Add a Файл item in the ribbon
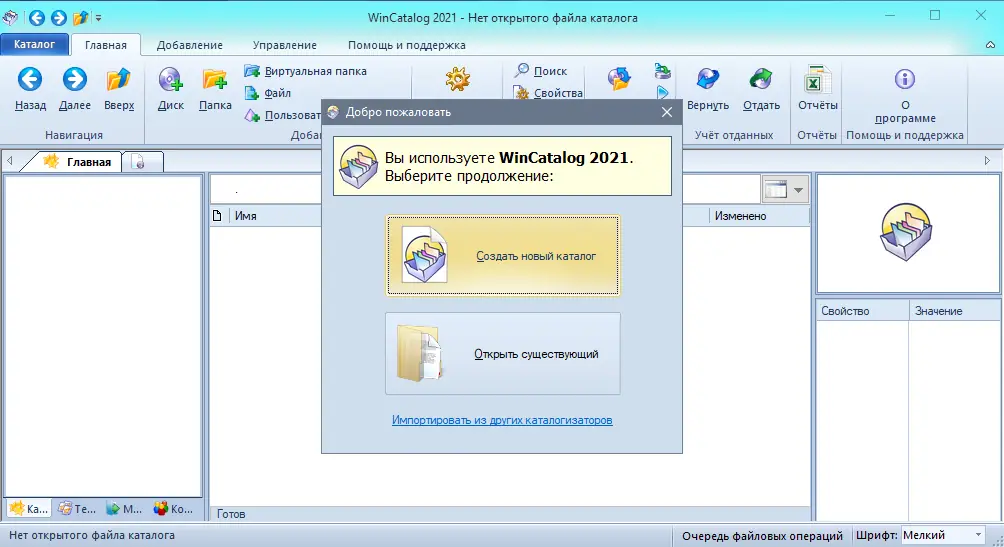 point(268,93)
